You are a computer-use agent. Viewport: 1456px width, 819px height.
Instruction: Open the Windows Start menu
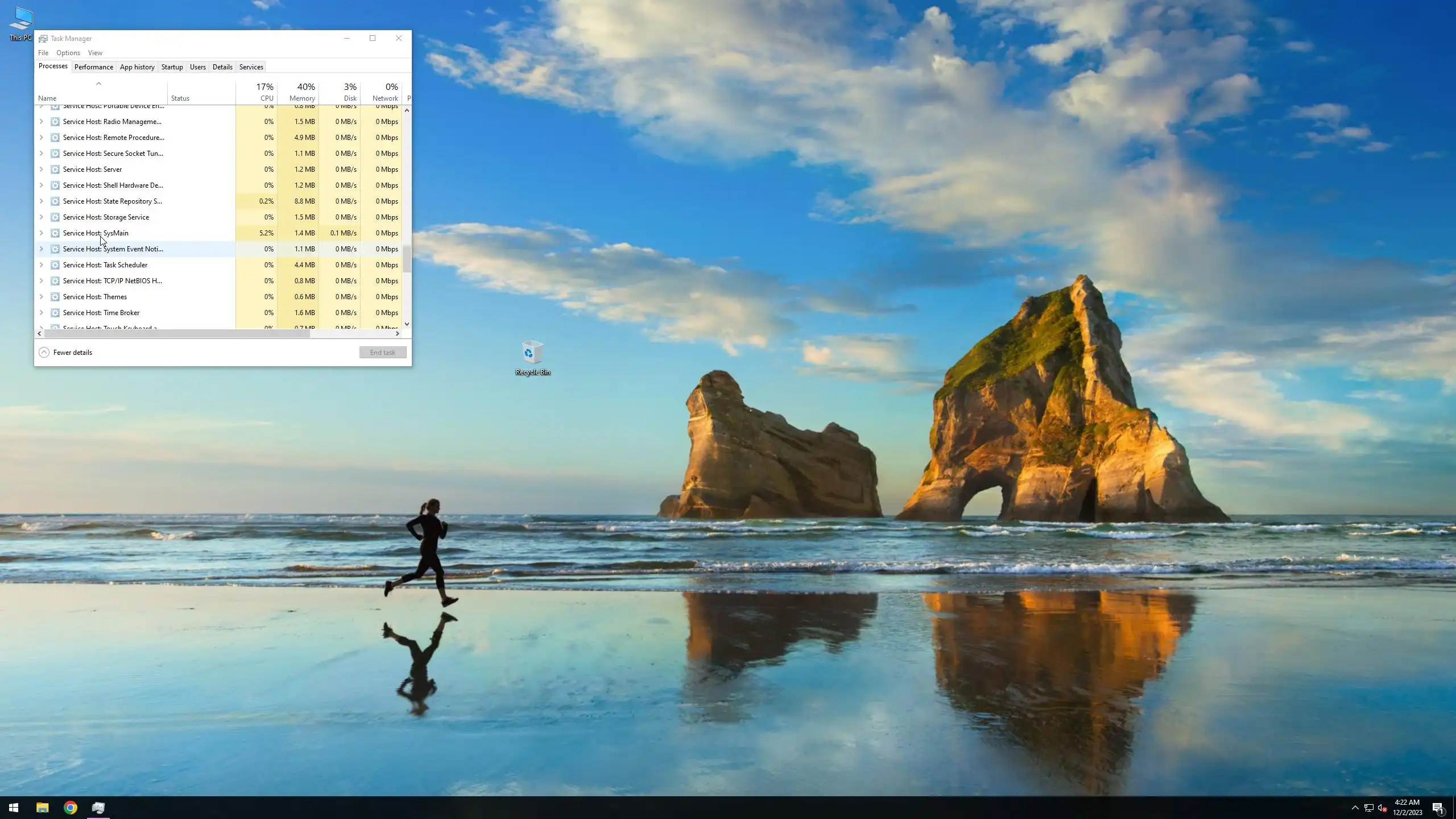point(14,808)
